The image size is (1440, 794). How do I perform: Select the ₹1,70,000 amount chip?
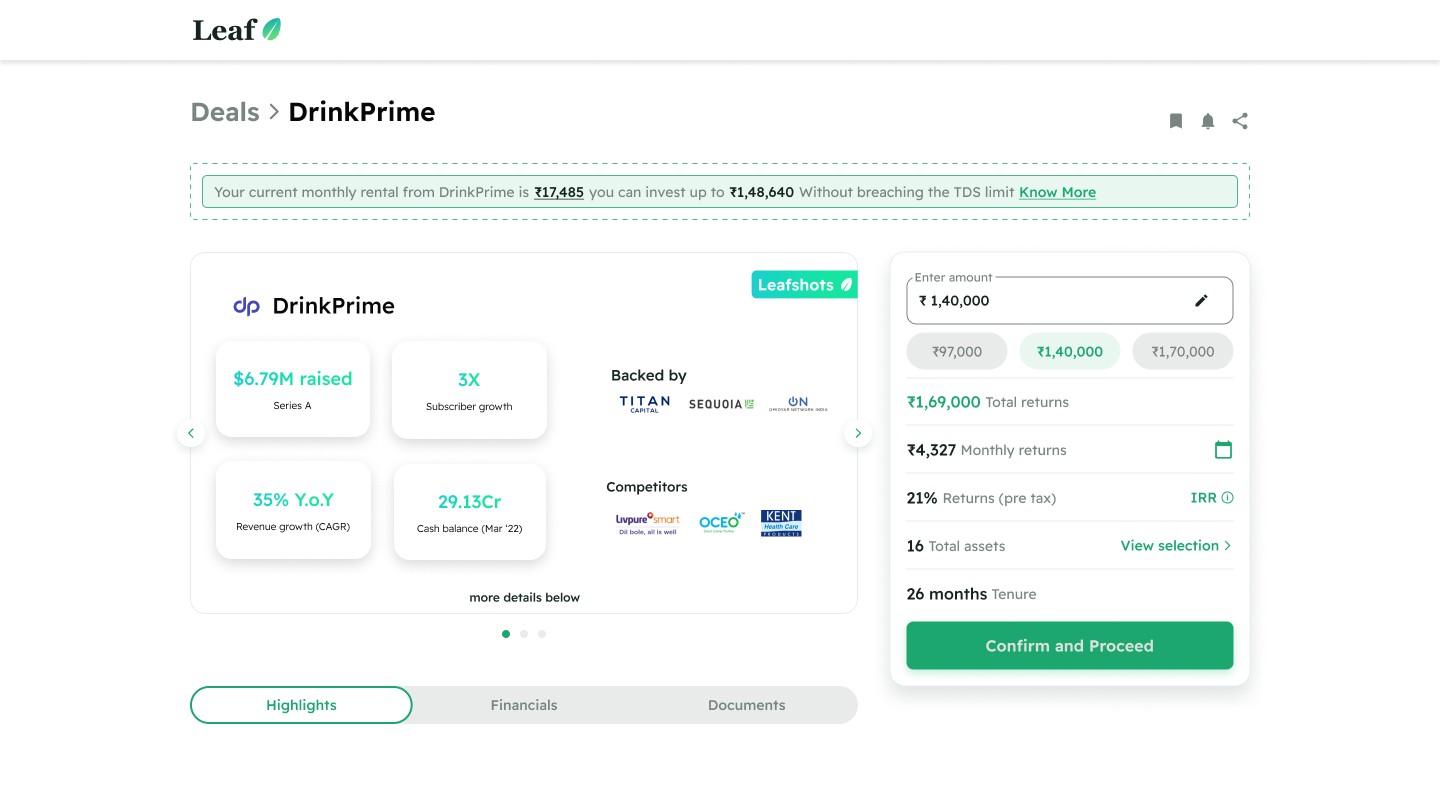click(1182, 352)
